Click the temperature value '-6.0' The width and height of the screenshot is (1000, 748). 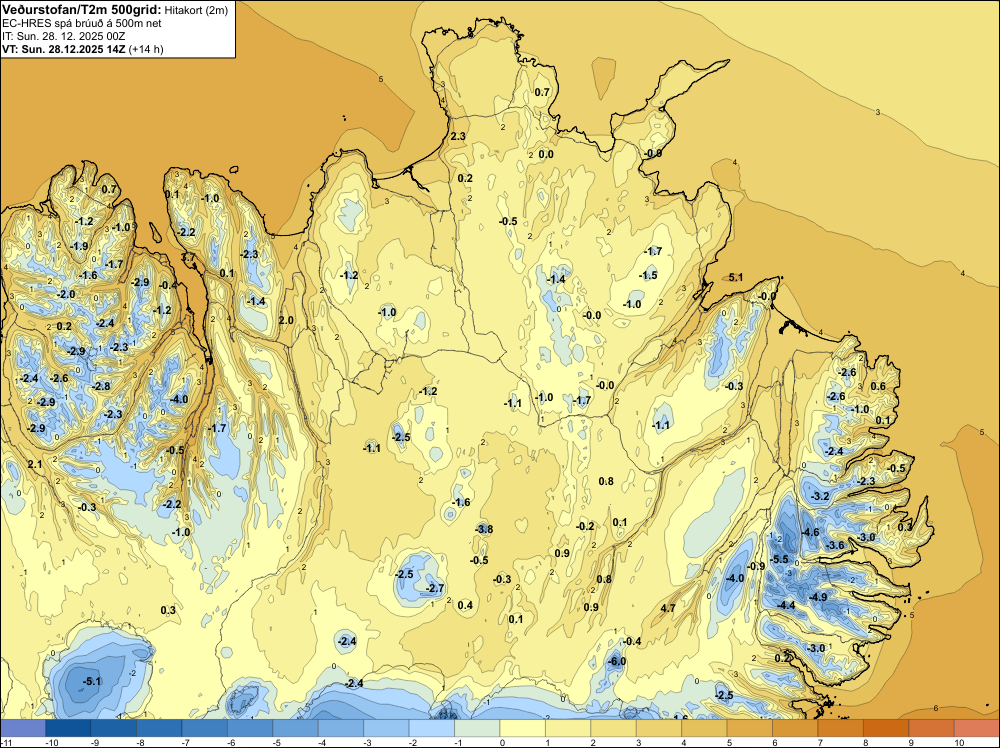tap(617, 661)
